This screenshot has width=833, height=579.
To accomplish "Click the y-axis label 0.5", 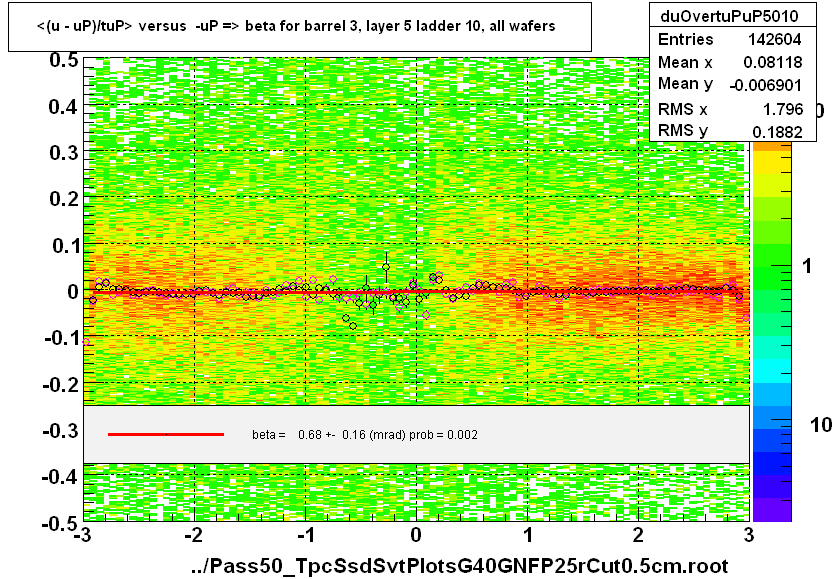I will click(x=64, y=60).
